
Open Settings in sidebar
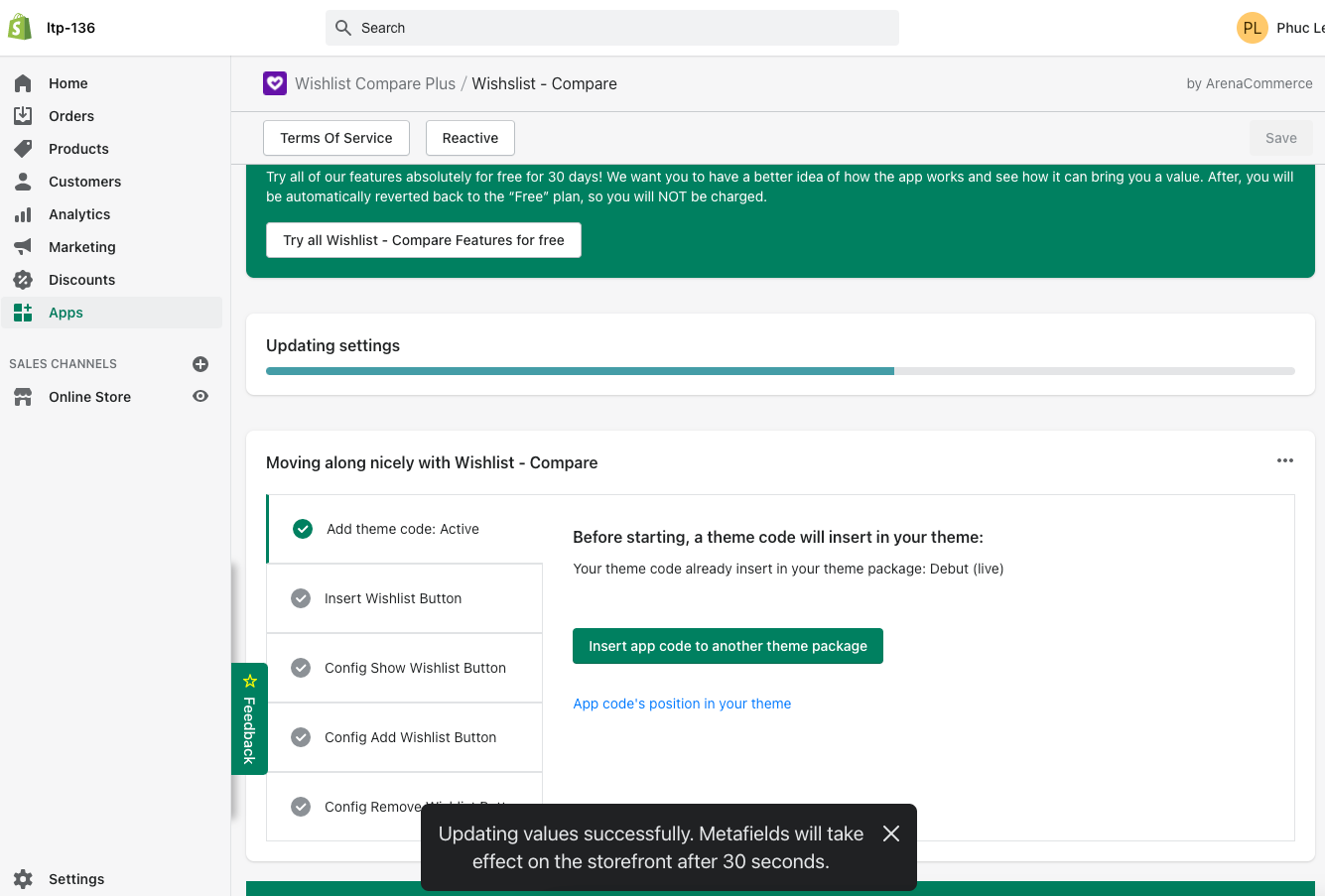point(112,879)
